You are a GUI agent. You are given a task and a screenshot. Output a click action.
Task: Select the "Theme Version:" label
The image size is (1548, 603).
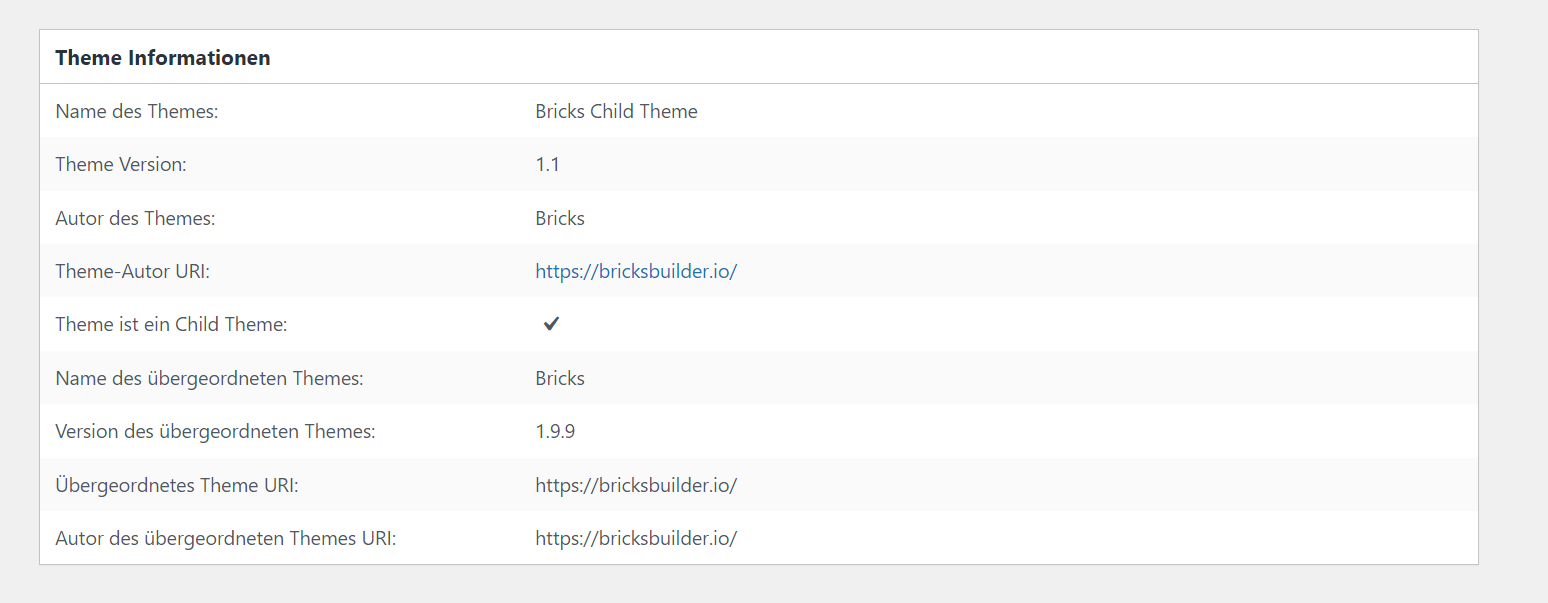point(121,165)
